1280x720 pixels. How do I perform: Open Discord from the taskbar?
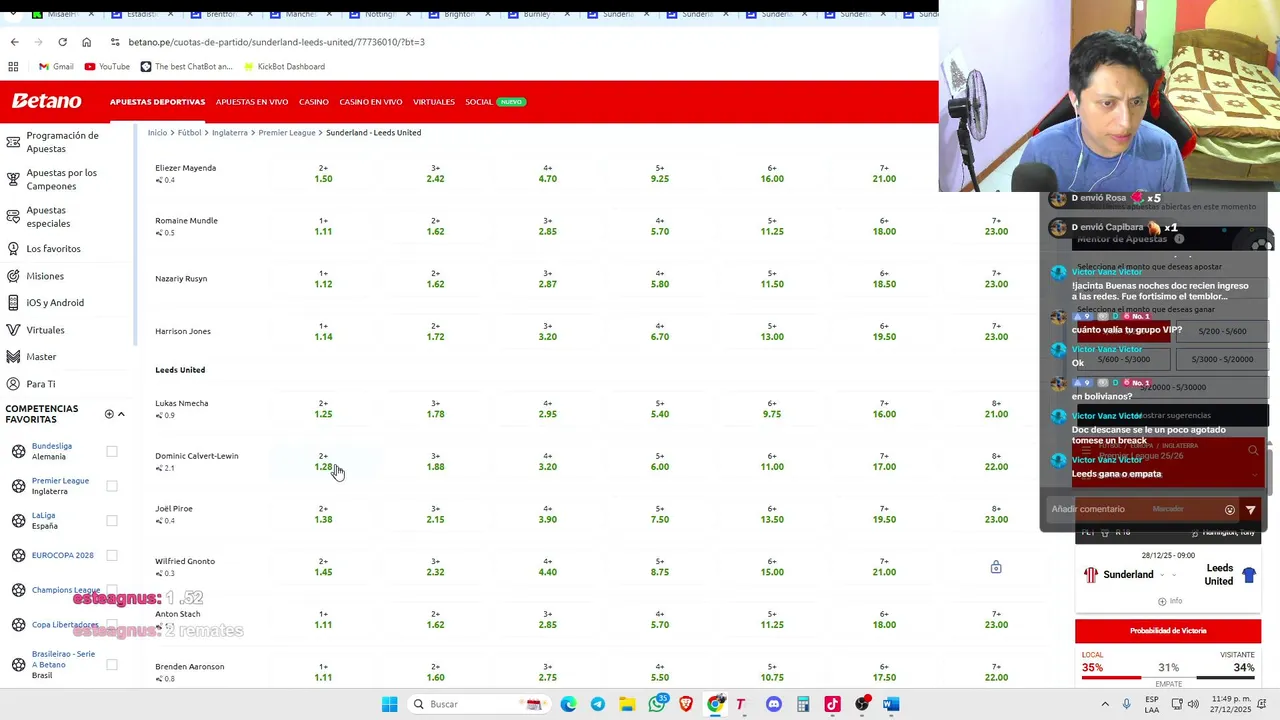pyautogui.click(x=773, y=704)
